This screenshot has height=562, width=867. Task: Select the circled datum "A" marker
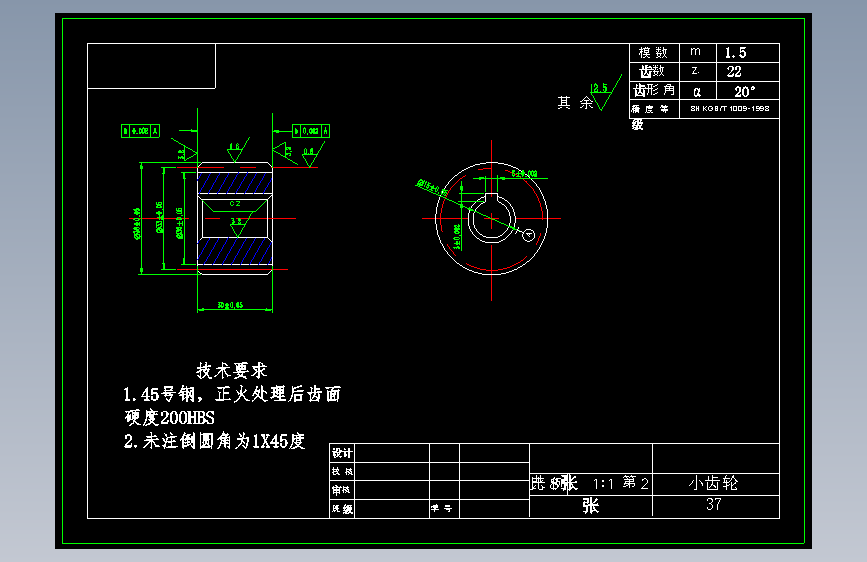pos(529,235)
